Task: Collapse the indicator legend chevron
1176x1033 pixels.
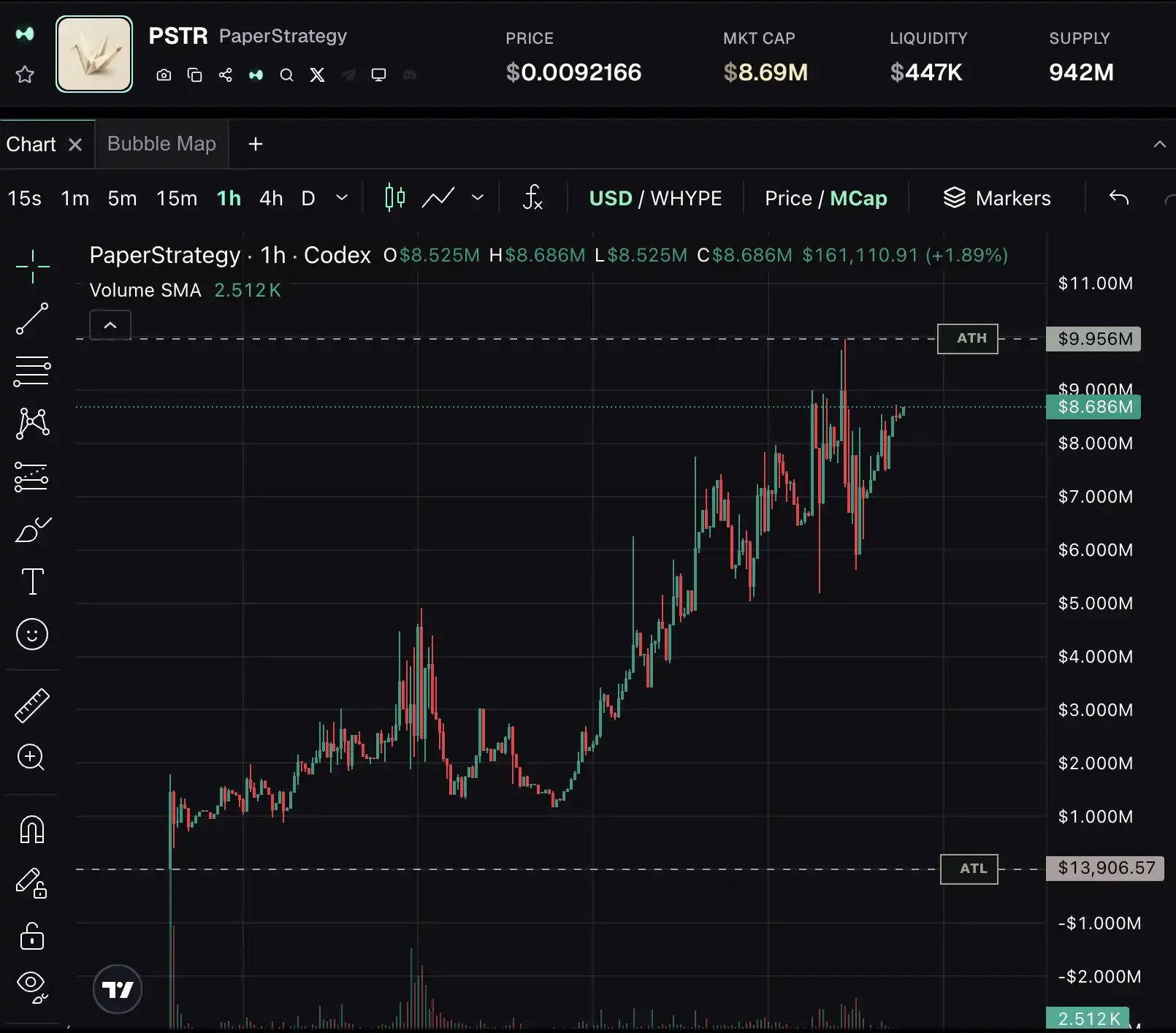Action: coord(110,325)
